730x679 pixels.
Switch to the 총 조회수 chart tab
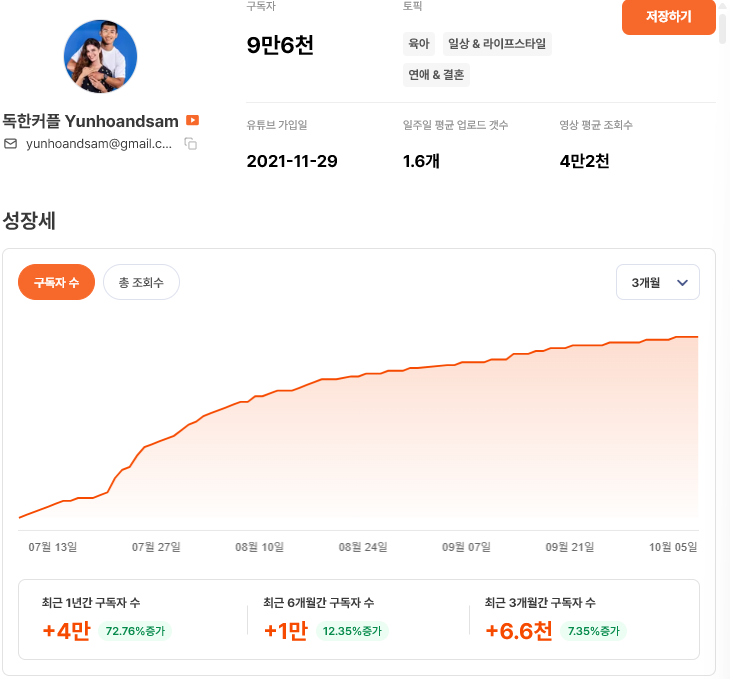pyautogui.click(x=141, y=283)
